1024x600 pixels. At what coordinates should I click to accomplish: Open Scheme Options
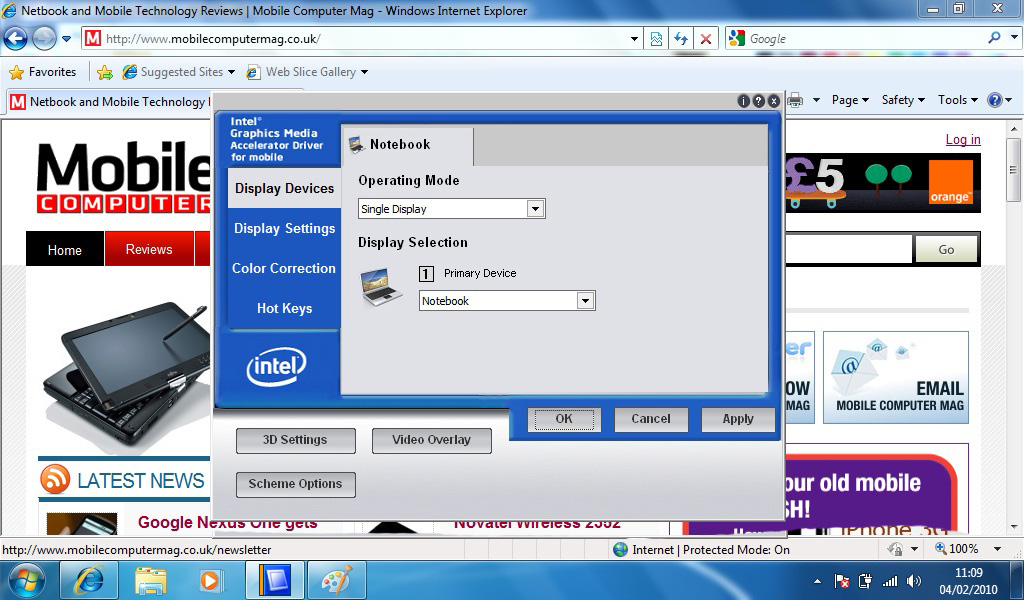[x=295, y=484]
